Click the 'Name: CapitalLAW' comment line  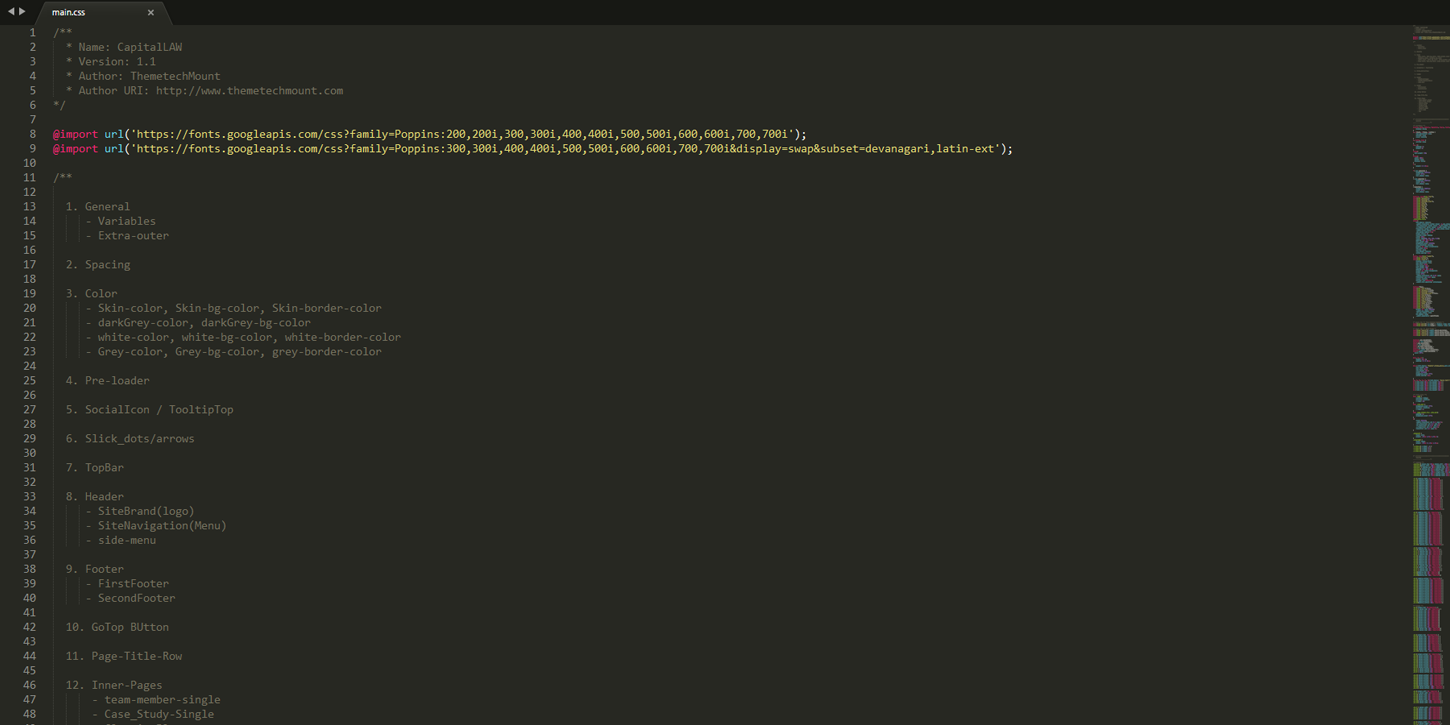124,47
